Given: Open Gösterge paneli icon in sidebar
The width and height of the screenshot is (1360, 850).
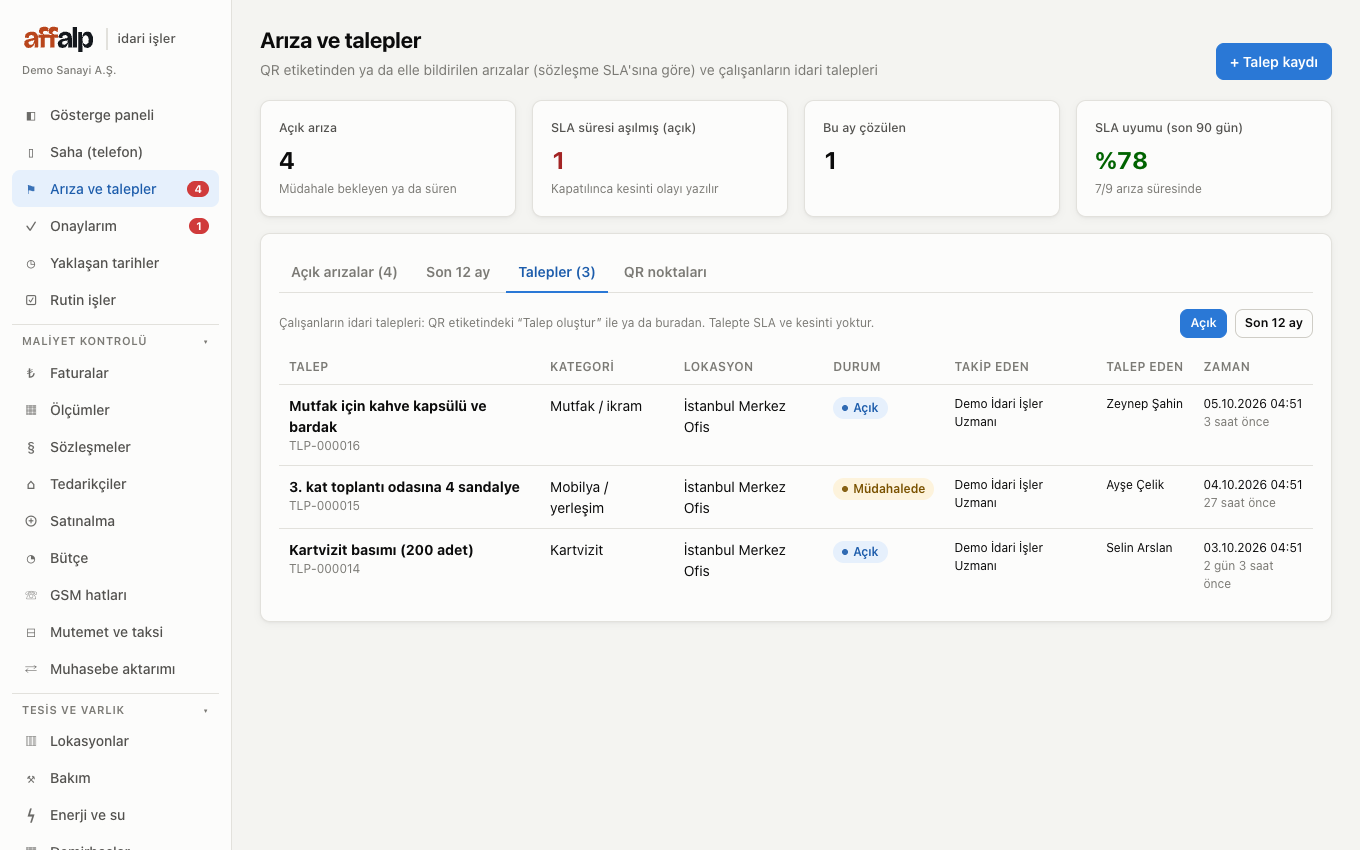Looking at the screenshot, I should pos(31,115).
